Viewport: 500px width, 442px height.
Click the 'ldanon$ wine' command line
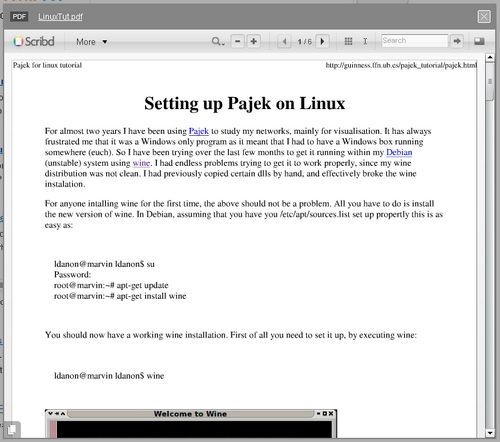109,376
